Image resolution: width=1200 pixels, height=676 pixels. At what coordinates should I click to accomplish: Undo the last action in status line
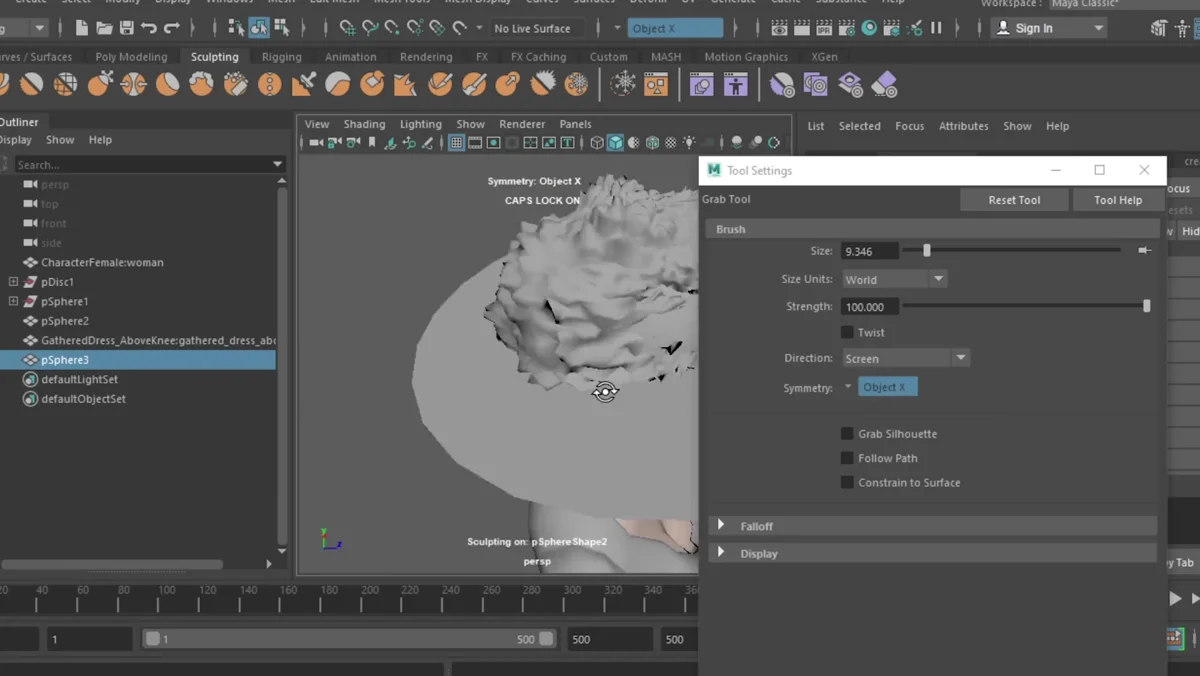(149, 28)
